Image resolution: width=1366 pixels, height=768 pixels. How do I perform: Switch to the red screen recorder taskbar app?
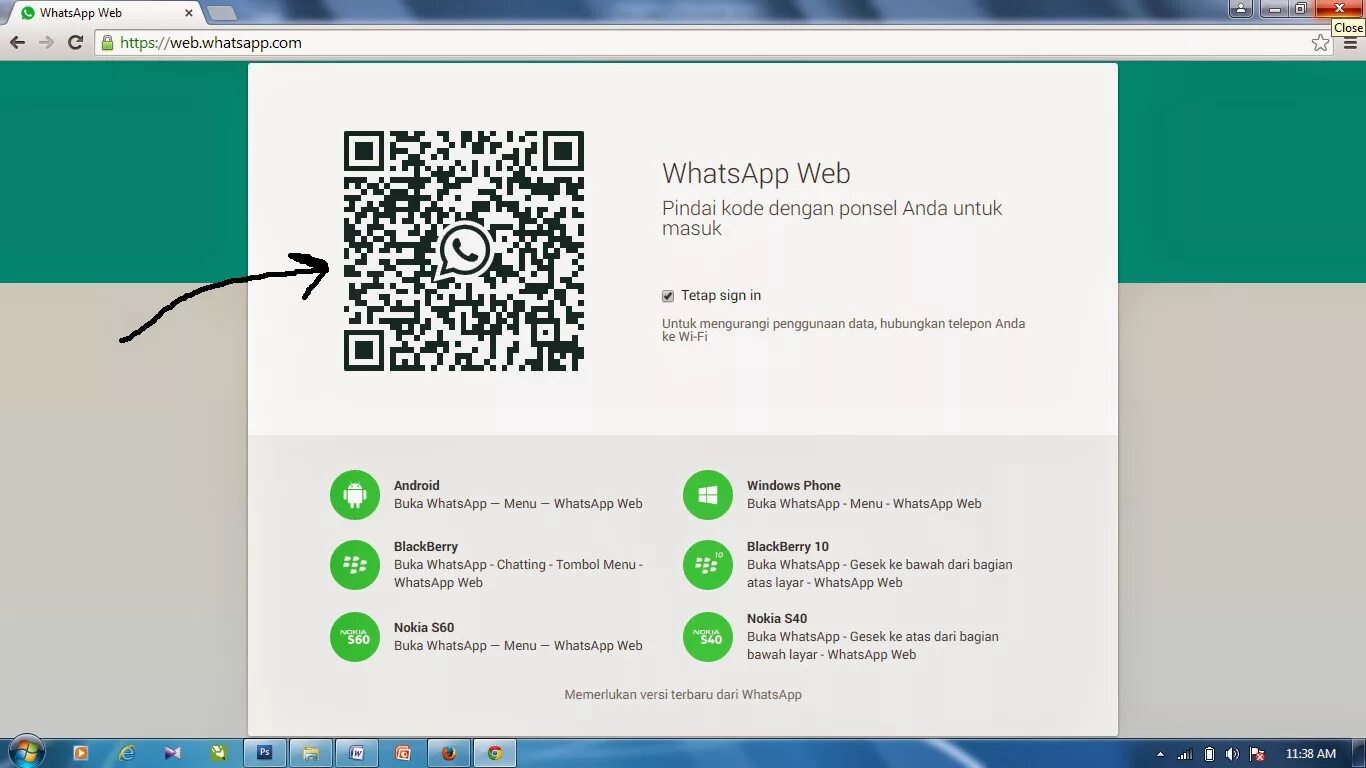[x=402, y=753]
